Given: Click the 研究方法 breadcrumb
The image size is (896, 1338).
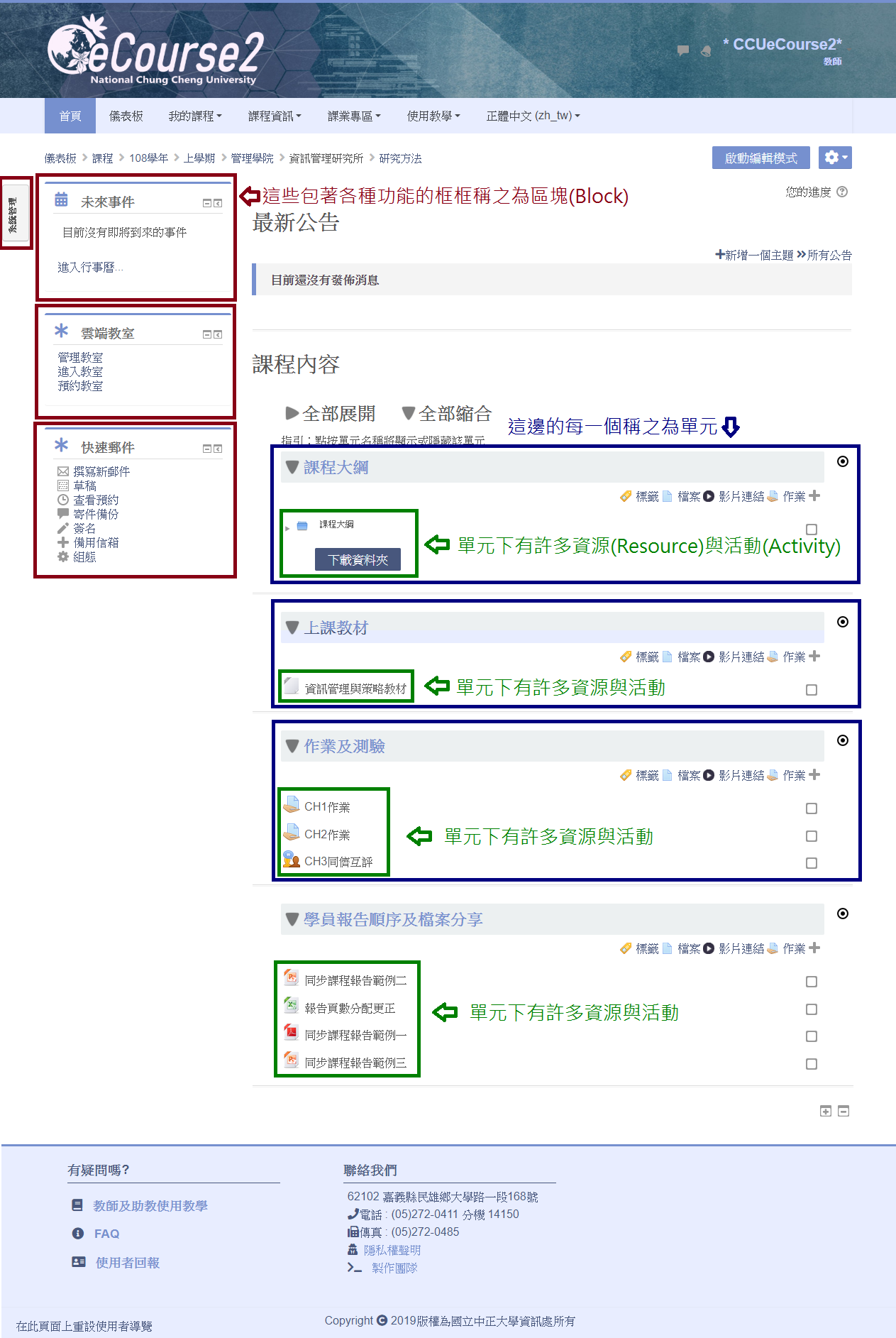Looking at the screenshot, I should pos(400,158).
